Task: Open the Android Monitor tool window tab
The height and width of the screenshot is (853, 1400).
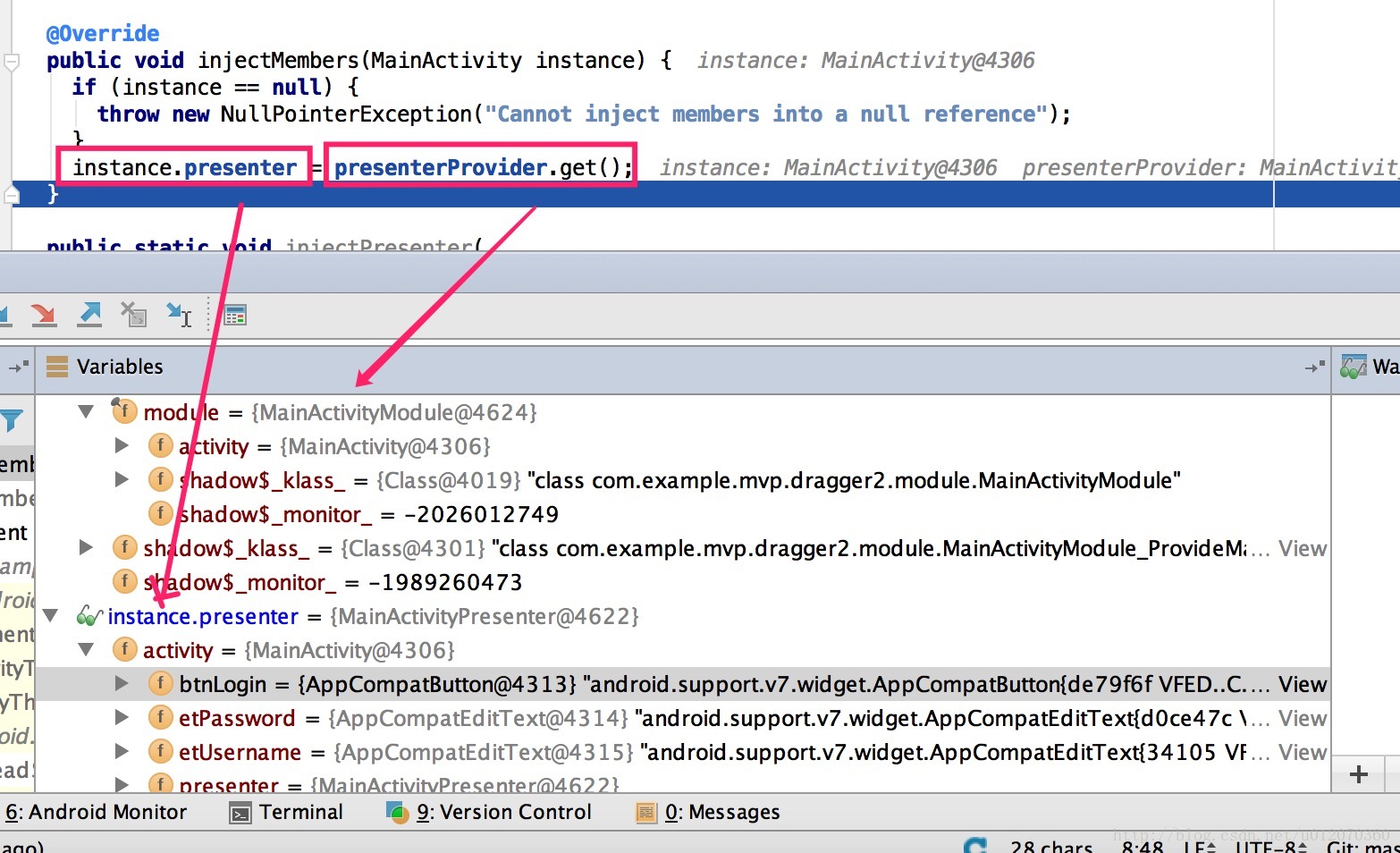Action: (x=96, y=812)
